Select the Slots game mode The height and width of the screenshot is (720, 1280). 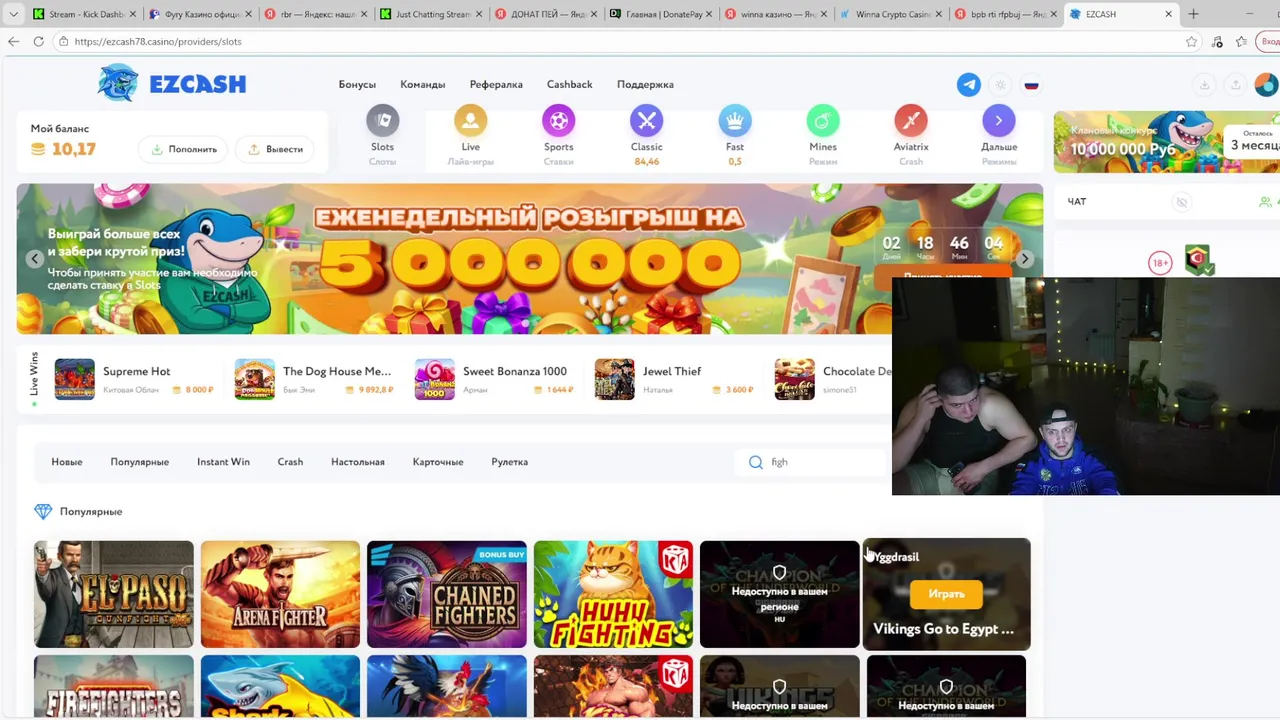coord(382,135)
